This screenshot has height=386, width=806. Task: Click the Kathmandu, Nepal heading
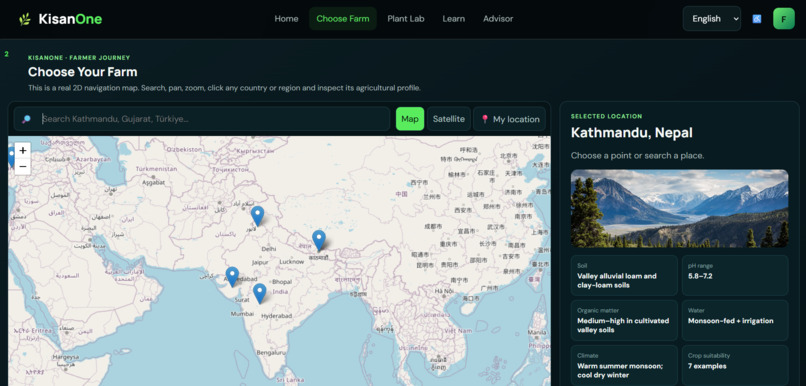[632, 133]
